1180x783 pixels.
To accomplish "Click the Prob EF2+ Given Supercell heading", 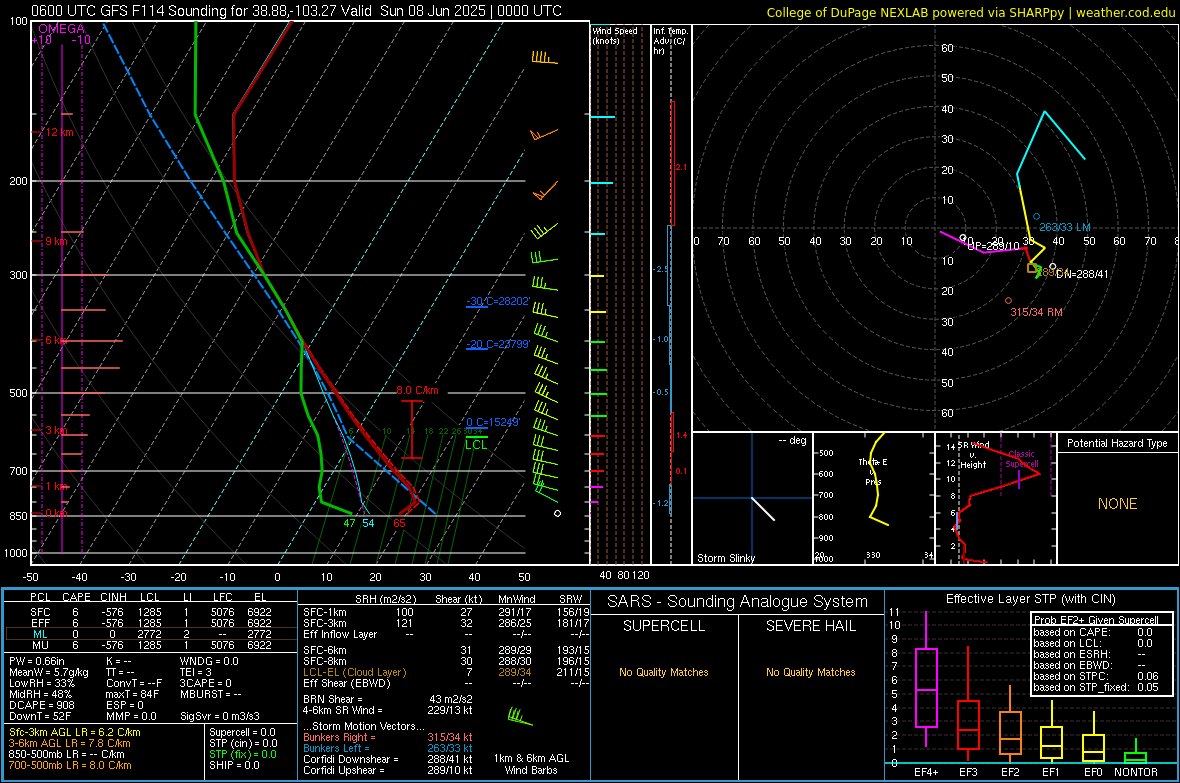I will (1096, 620).
